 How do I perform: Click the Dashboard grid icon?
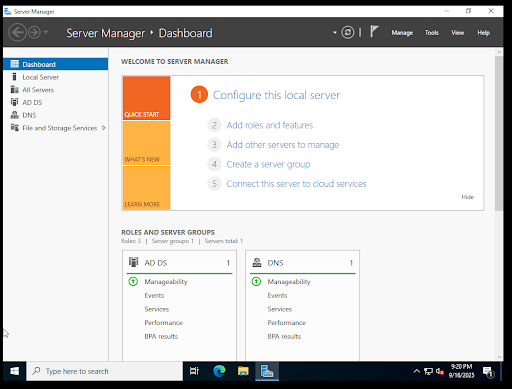[14, 64]
